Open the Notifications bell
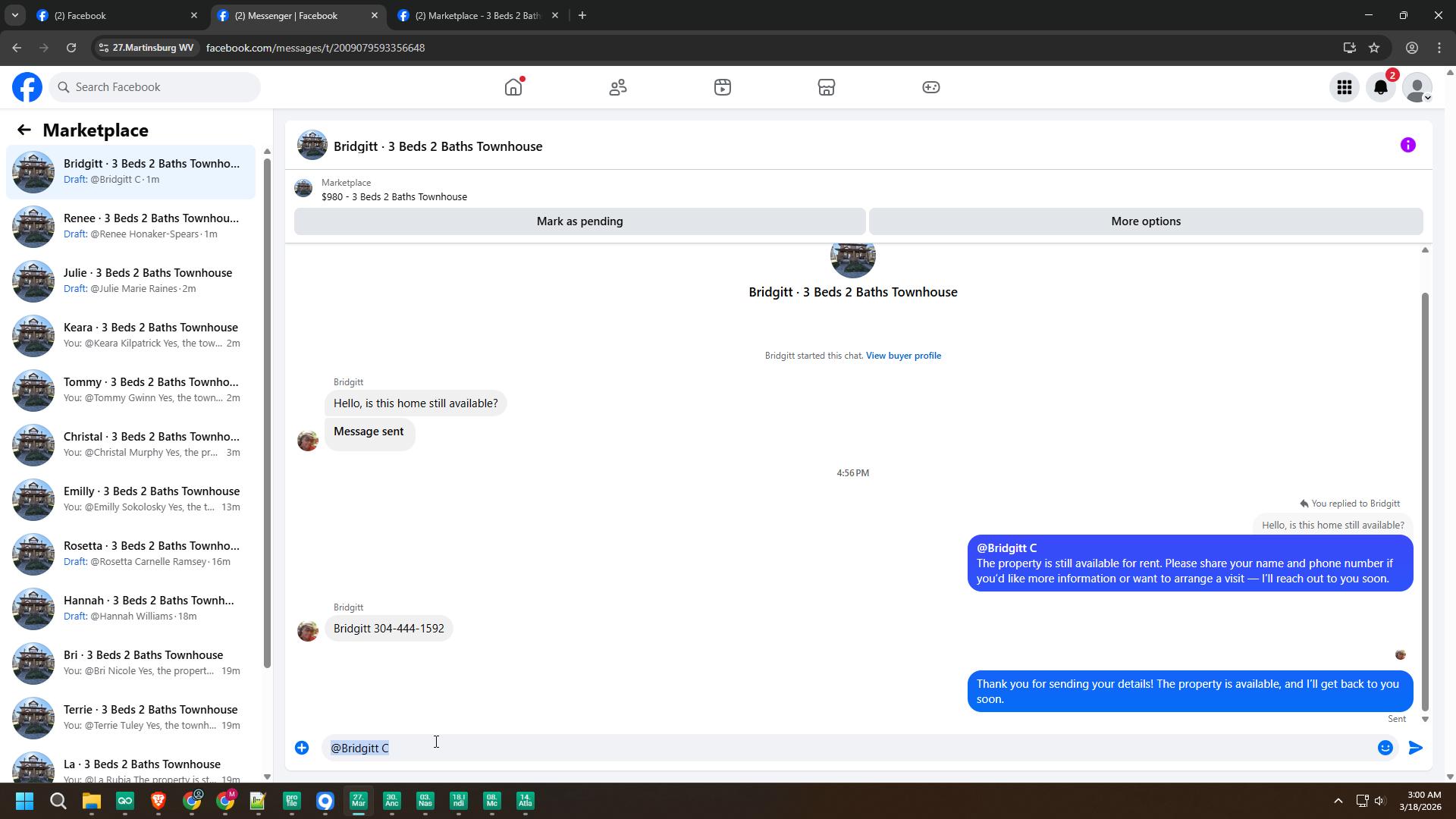This screenshot has height=819, width=1456. [1381, 87]
